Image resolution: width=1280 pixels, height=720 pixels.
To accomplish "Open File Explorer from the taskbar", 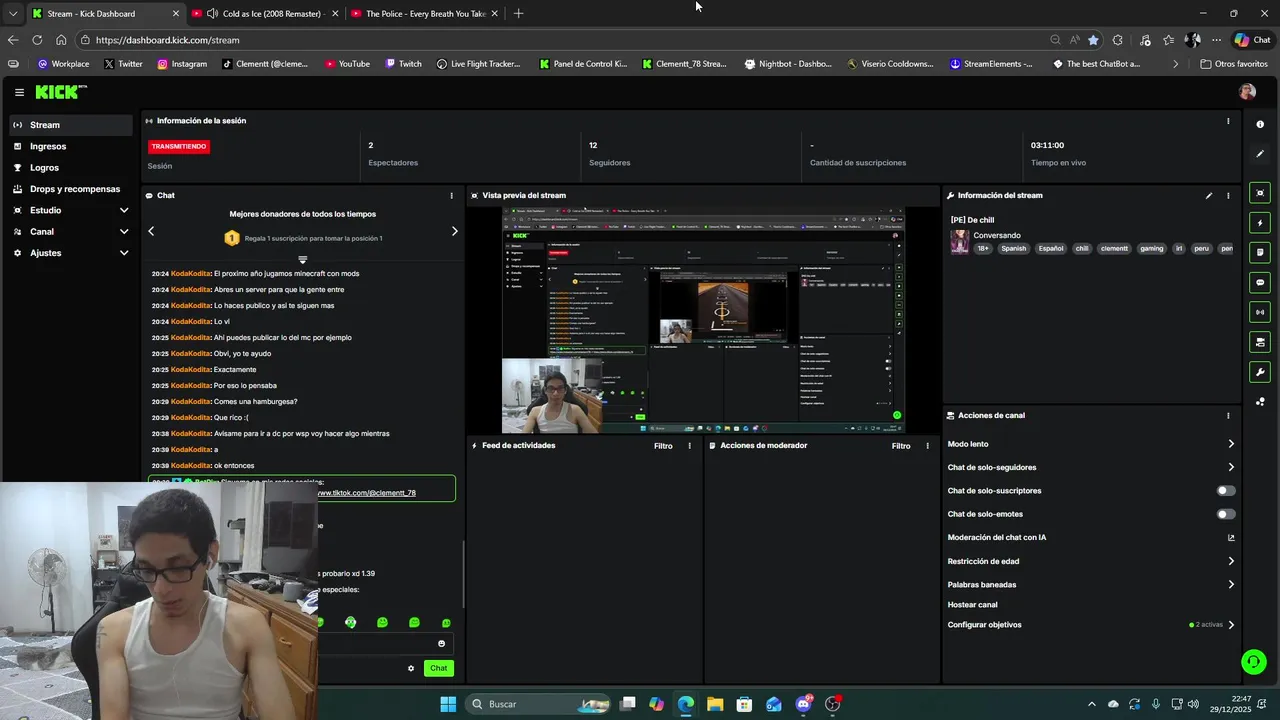I will (715, 704).
